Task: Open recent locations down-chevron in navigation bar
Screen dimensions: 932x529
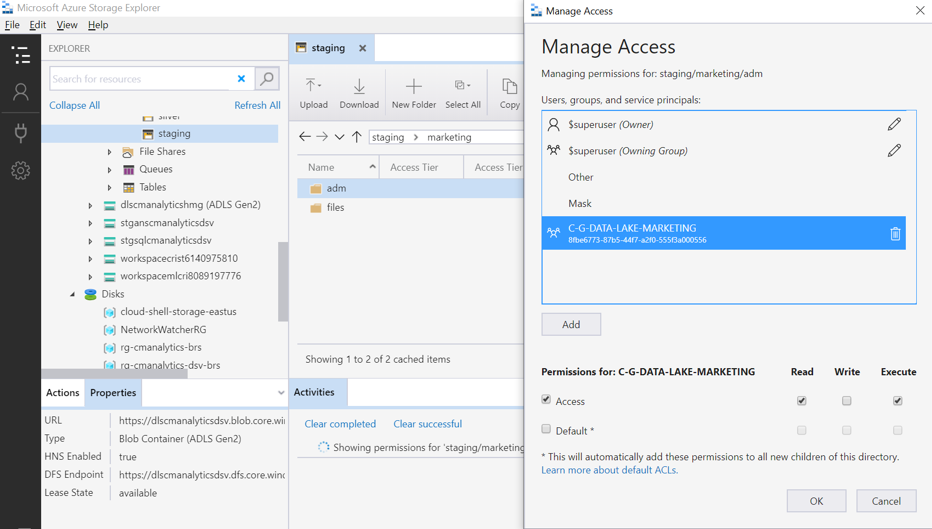Action: [339, 137]
